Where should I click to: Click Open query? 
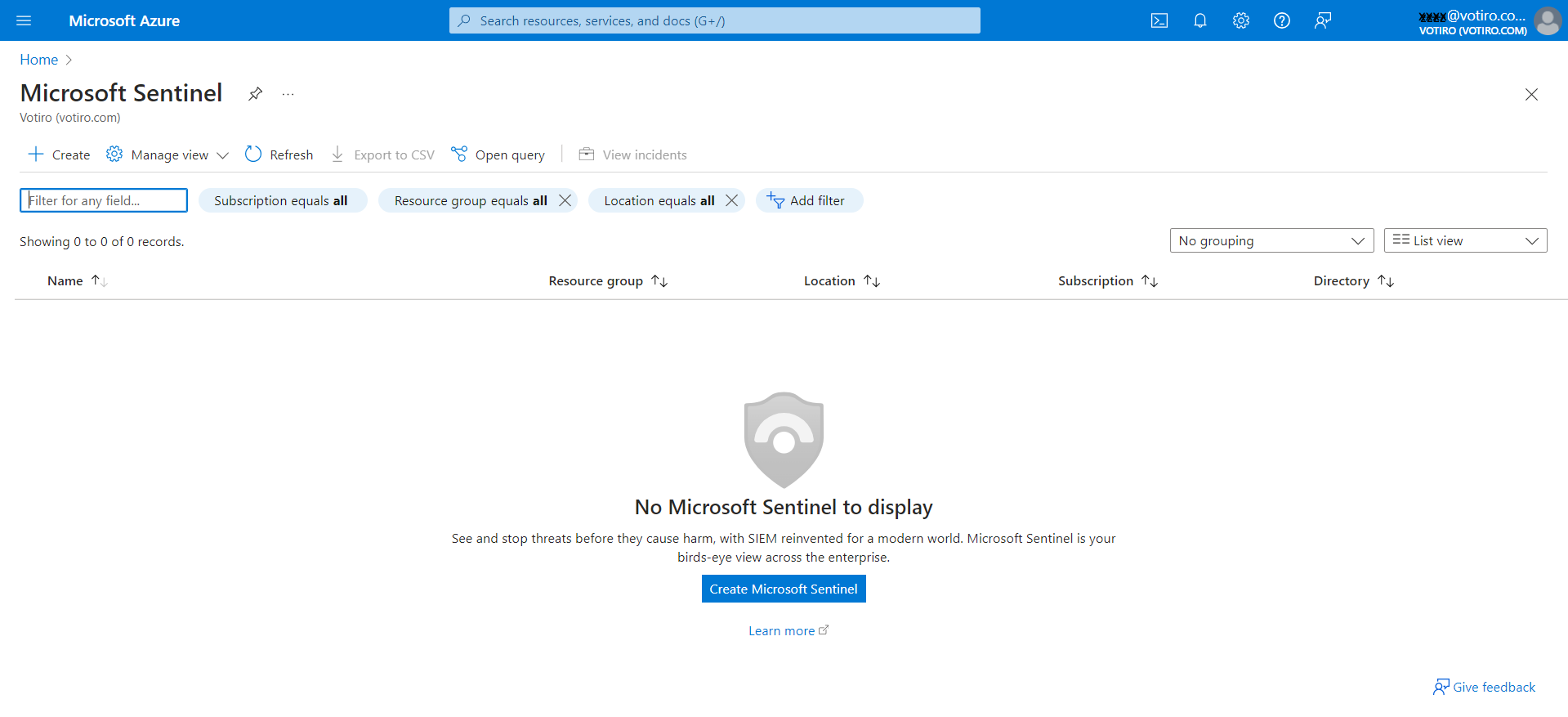[x=498, y=155]
